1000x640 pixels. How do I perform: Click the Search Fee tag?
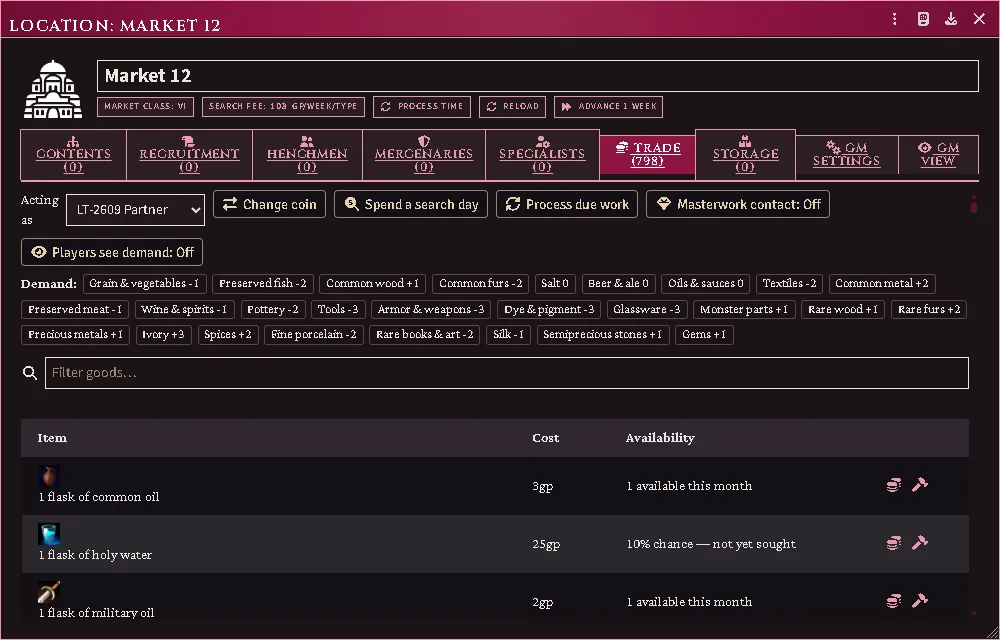(x=283, y=106)
